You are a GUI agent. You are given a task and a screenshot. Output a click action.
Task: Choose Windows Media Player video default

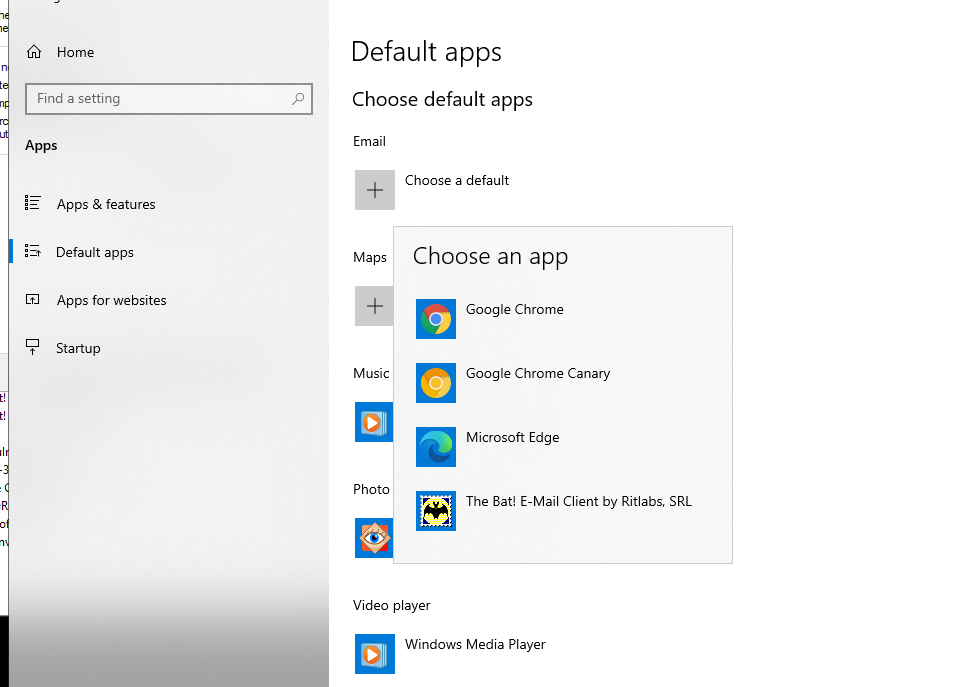coord(475,645)
